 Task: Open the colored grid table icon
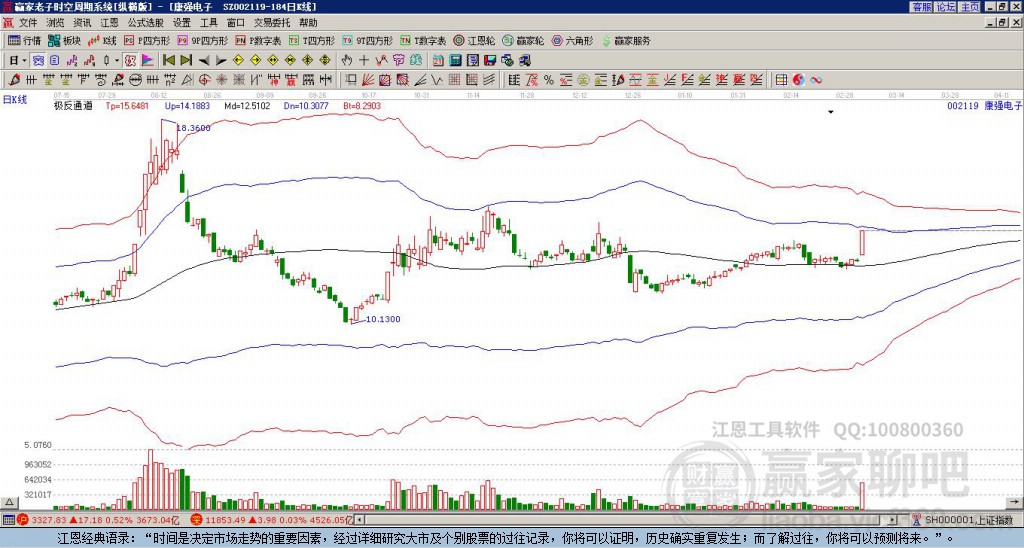pos(781,80)
